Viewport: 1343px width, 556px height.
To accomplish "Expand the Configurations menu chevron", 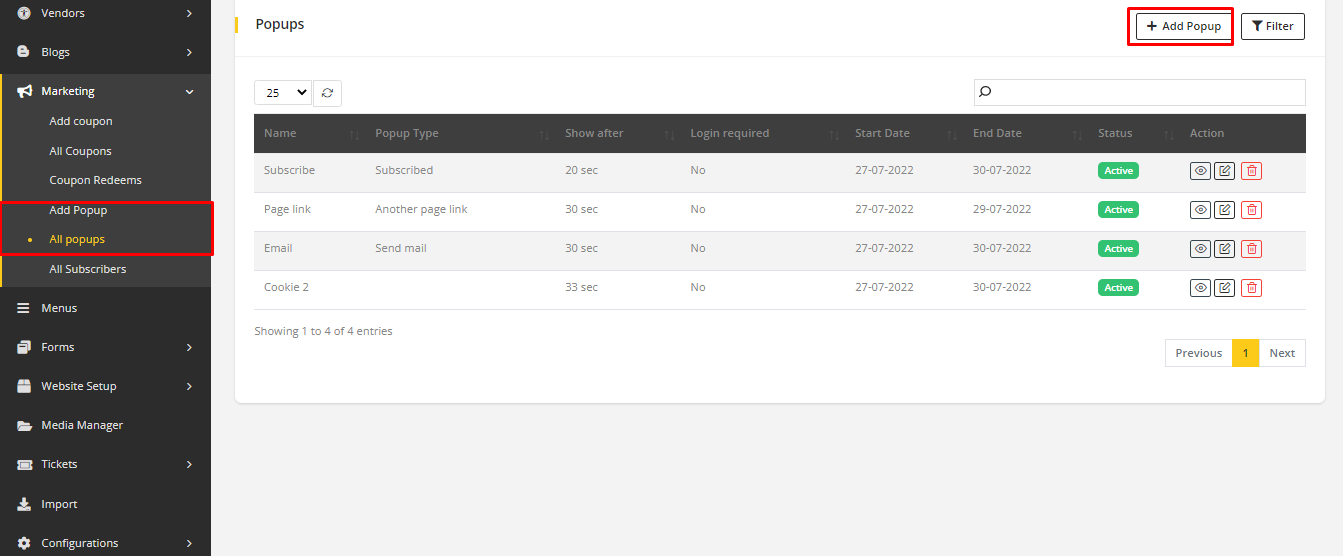I will point(189,543).
